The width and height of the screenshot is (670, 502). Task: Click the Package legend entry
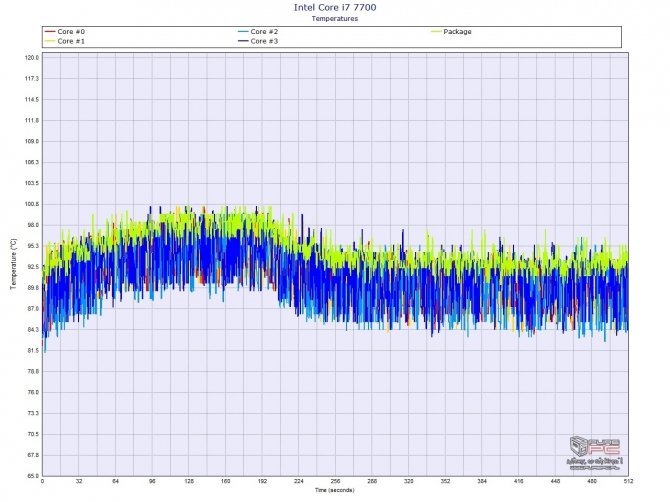pos(451,32)
